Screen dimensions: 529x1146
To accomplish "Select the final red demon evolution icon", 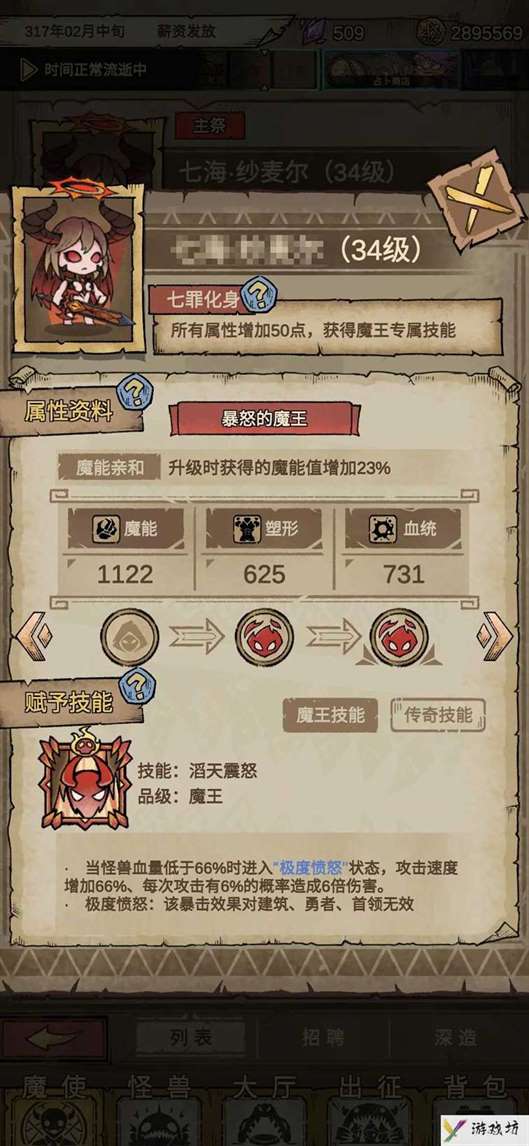I will tap(399, 637).
